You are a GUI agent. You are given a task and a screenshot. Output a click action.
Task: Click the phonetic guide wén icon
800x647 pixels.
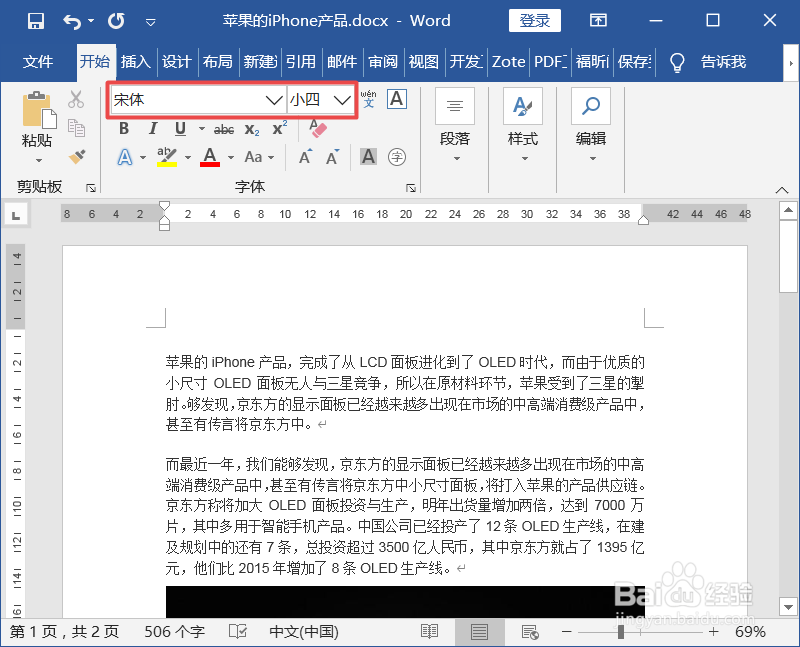pyautogui.click(x=368, y=98)
